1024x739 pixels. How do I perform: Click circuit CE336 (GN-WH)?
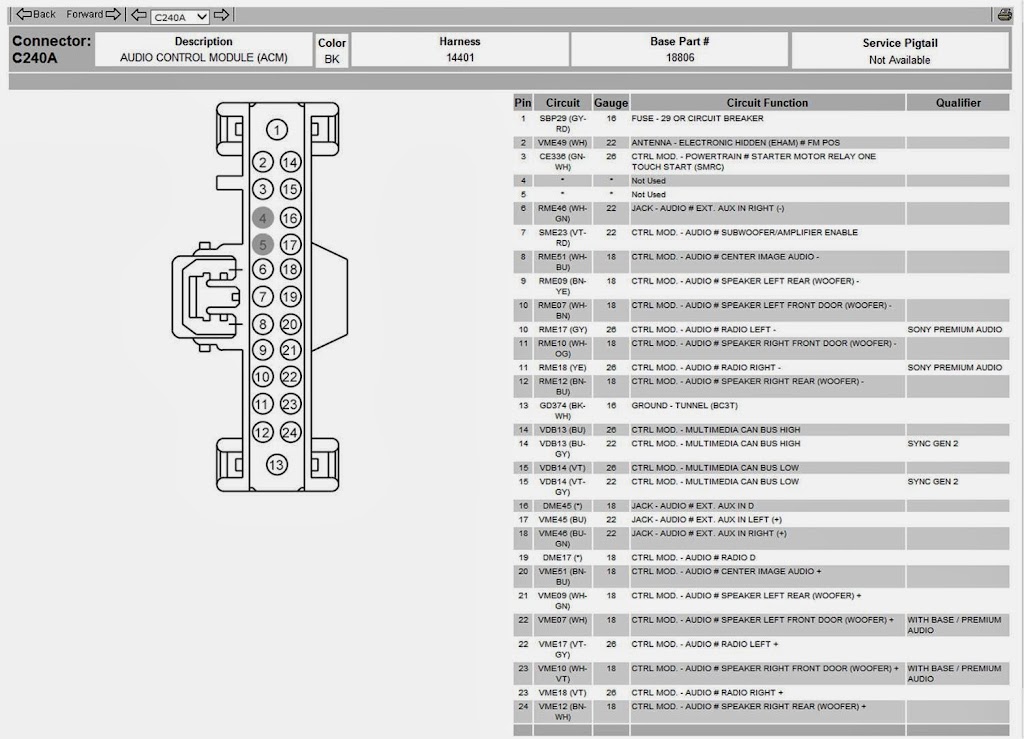click(562, 161)
